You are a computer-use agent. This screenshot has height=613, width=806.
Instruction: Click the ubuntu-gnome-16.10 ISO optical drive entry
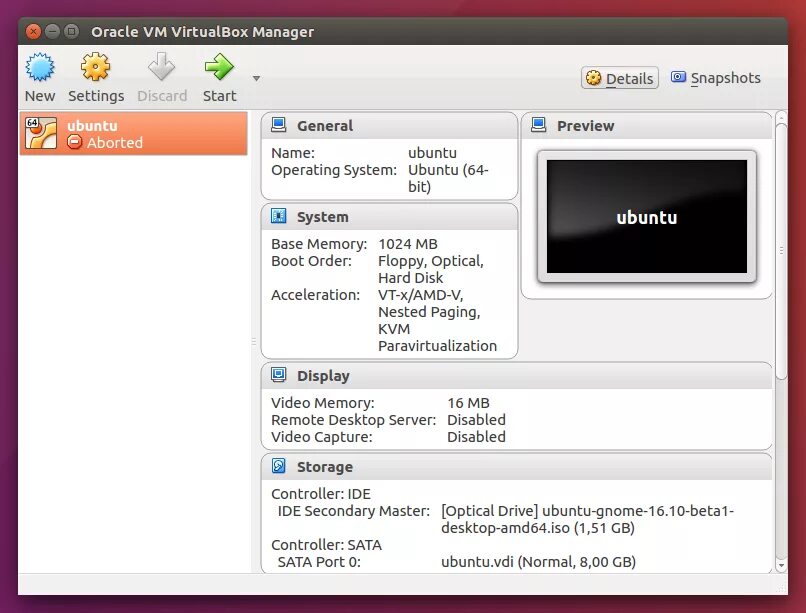(588, 519)
